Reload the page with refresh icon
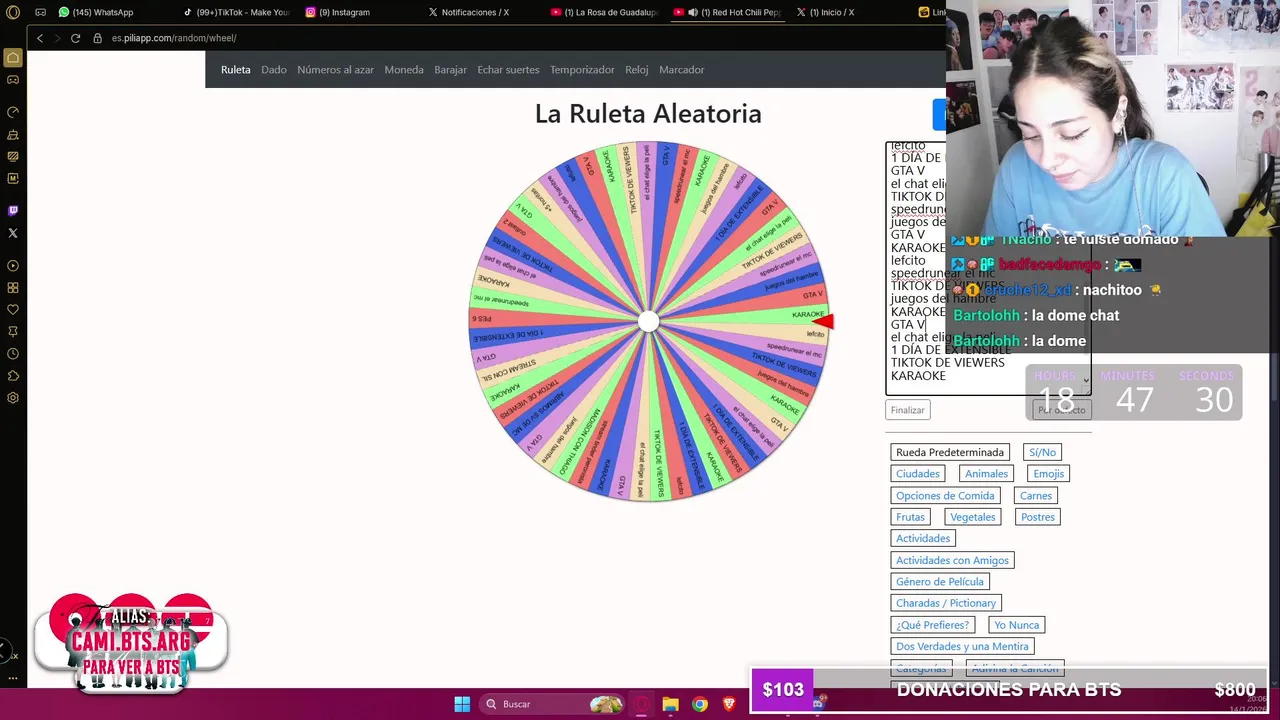The image size is (1280, 720). 75,38
